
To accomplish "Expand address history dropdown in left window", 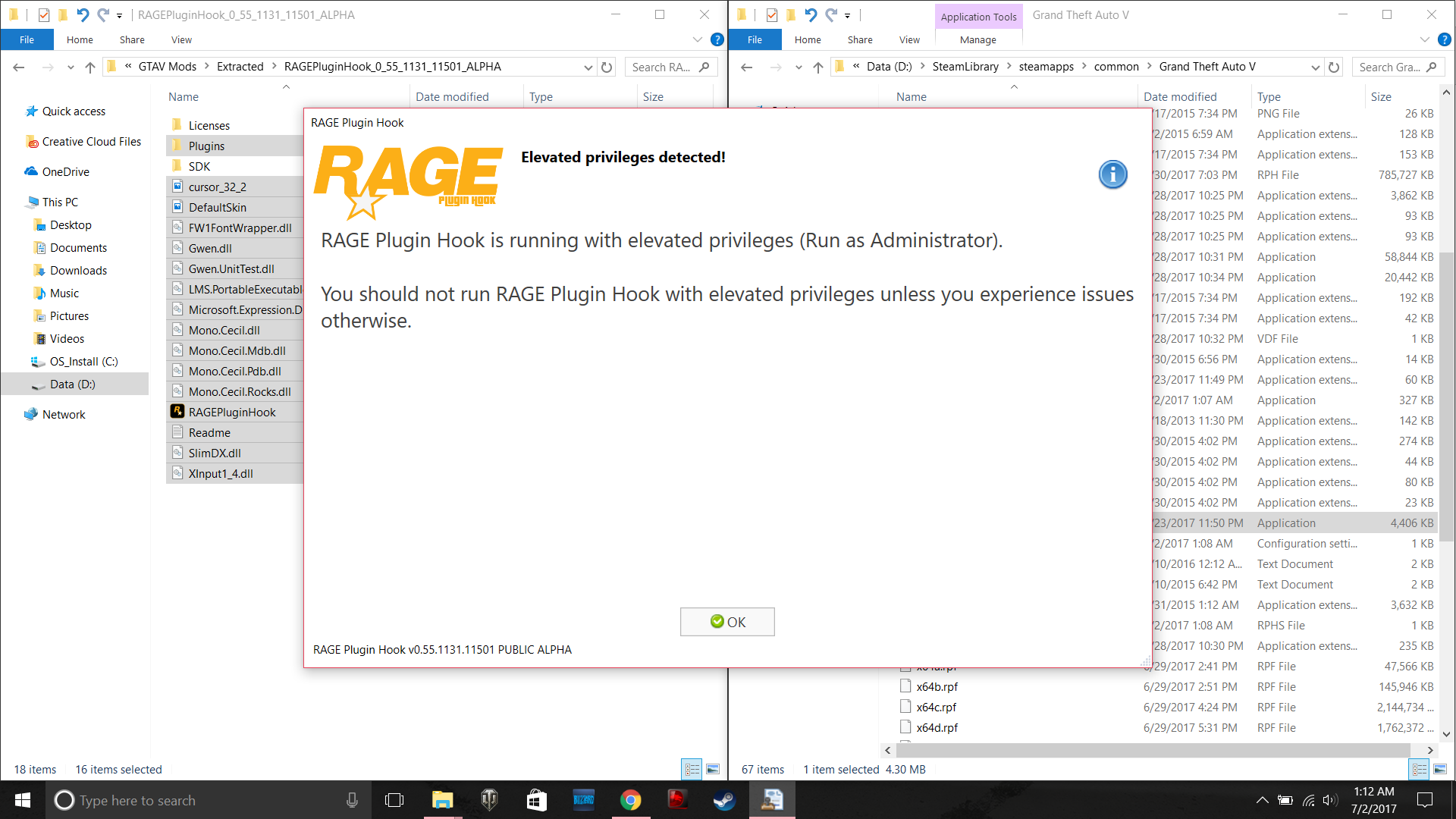I will pos(588,67).
